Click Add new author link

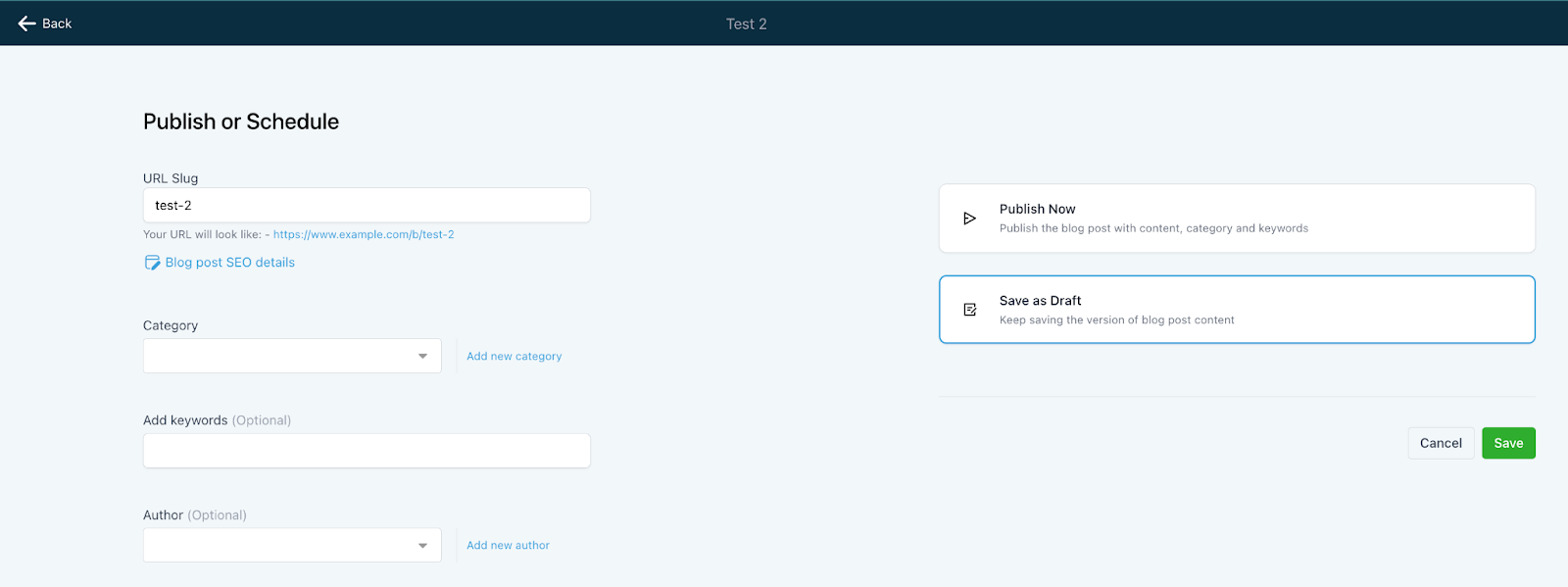508,546
